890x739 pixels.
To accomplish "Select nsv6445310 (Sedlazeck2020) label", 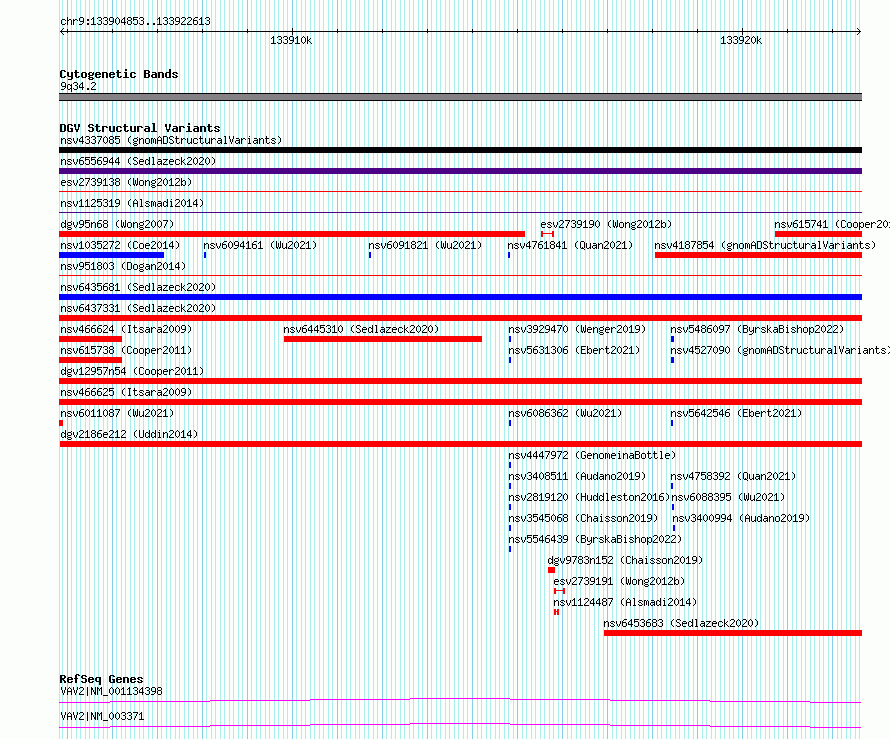I will point(361,329).
